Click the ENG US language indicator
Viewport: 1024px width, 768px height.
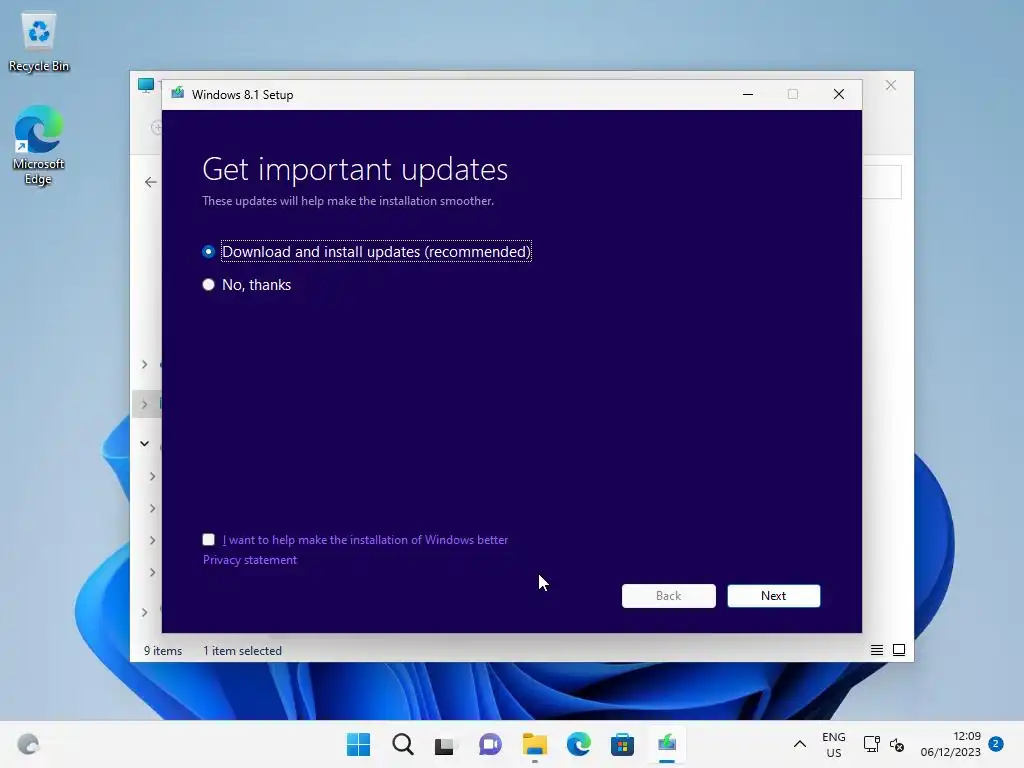pyautogui.click(x=833, y=744)
